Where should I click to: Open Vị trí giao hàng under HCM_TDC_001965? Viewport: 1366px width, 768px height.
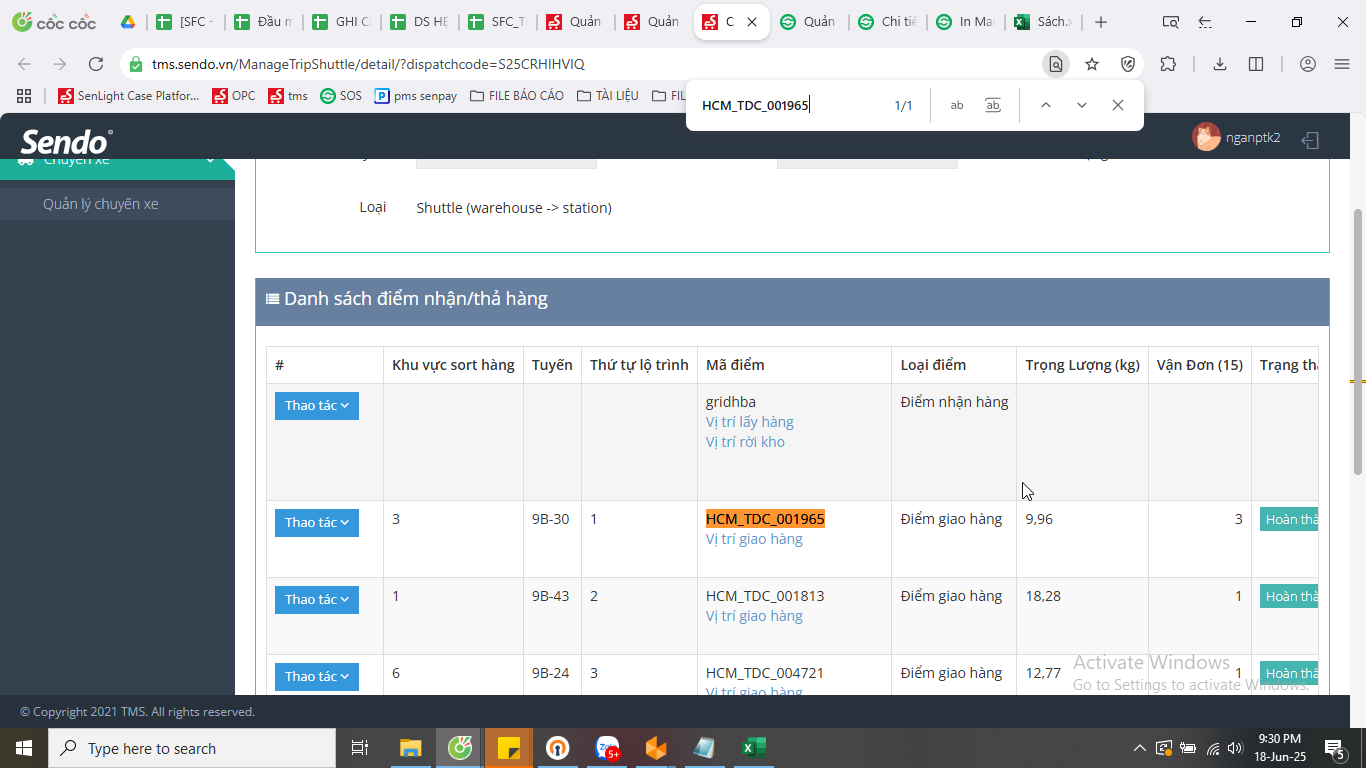[754, 539]
